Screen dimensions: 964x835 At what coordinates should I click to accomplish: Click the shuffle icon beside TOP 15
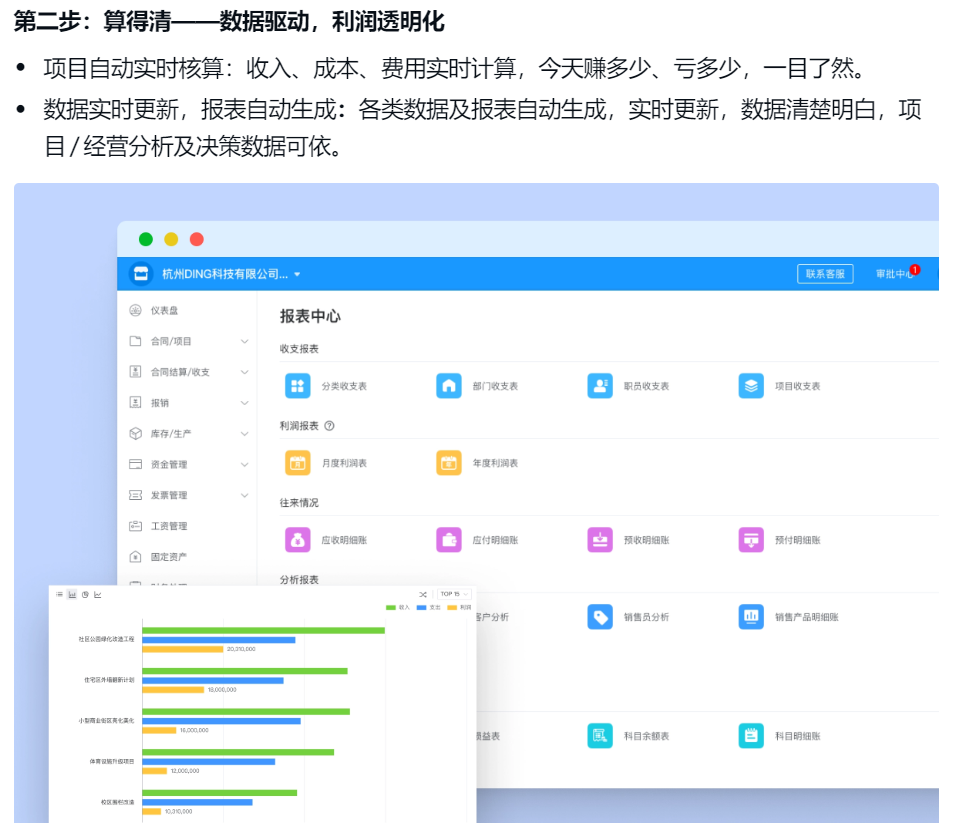click(423, 594)
